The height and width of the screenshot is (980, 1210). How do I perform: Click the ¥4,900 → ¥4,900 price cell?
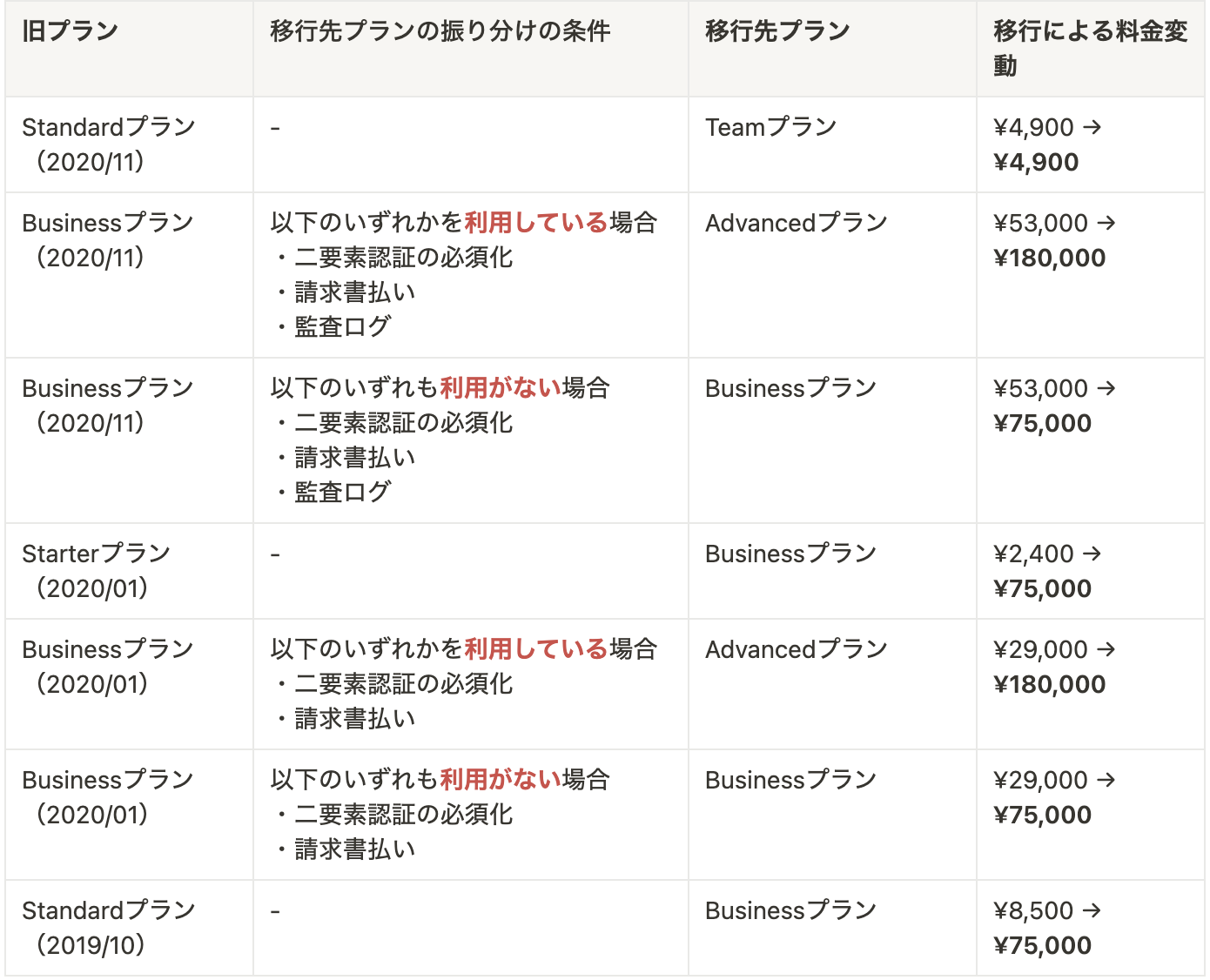(1047, 144)
